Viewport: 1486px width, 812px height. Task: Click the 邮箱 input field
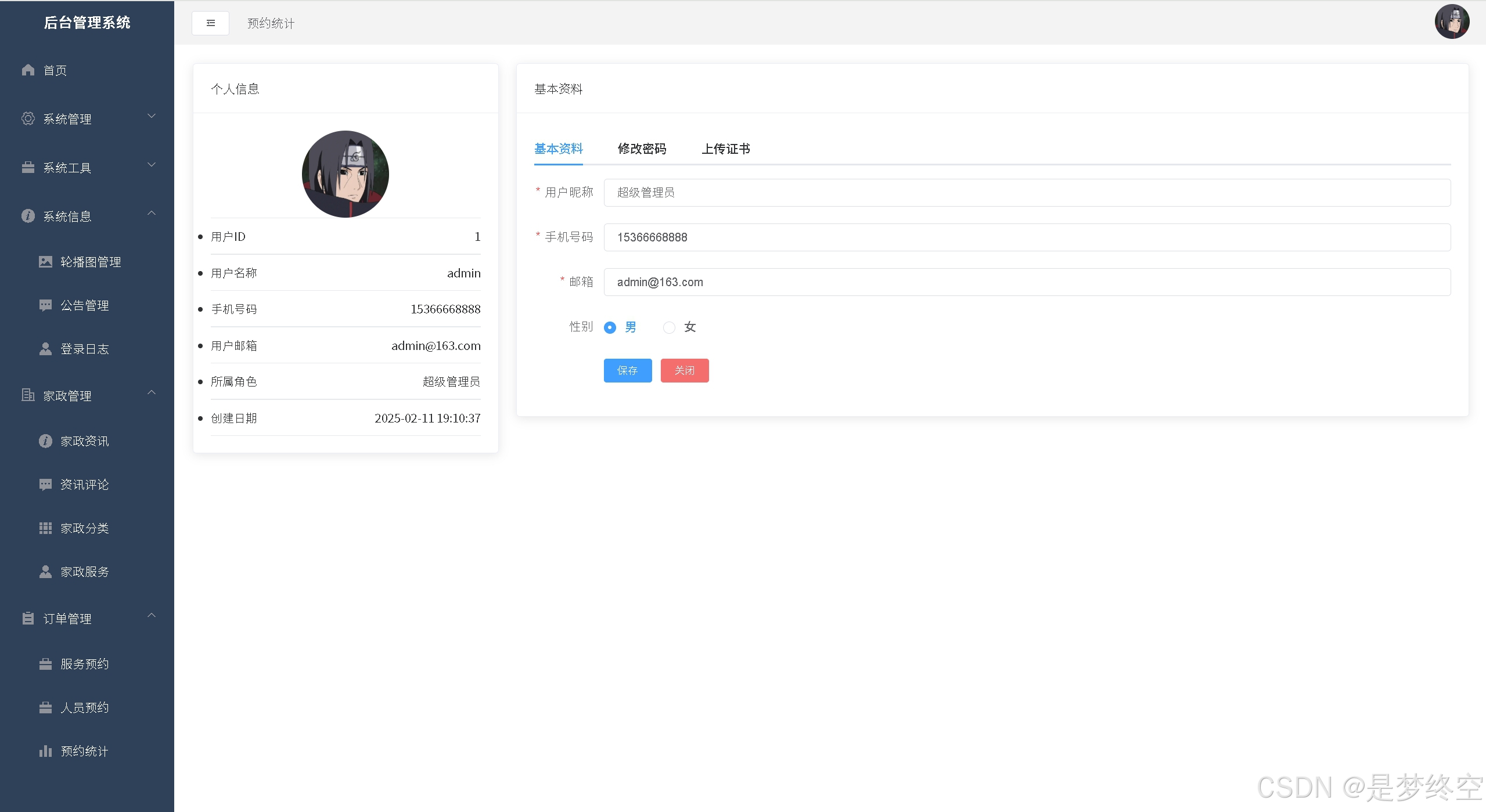tap(1027, 282)
